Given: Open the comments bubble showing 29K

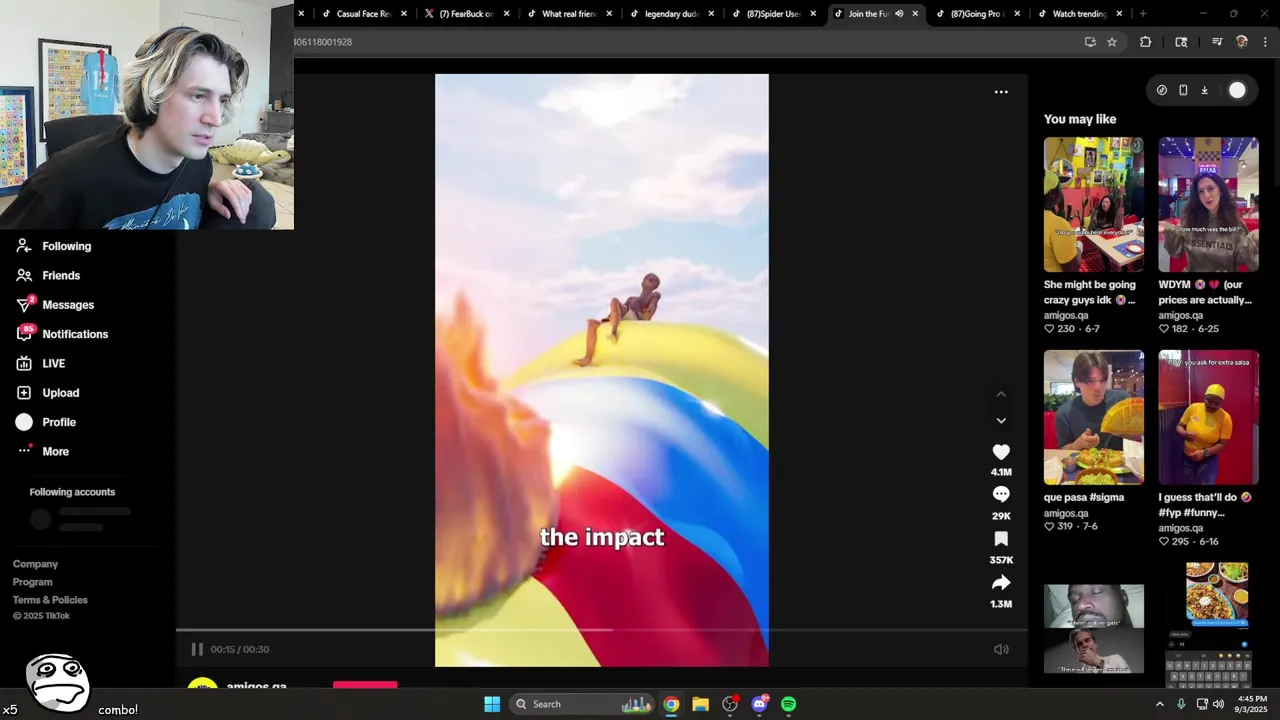Looking at the screenshot, I should [x=1001, y=494].
